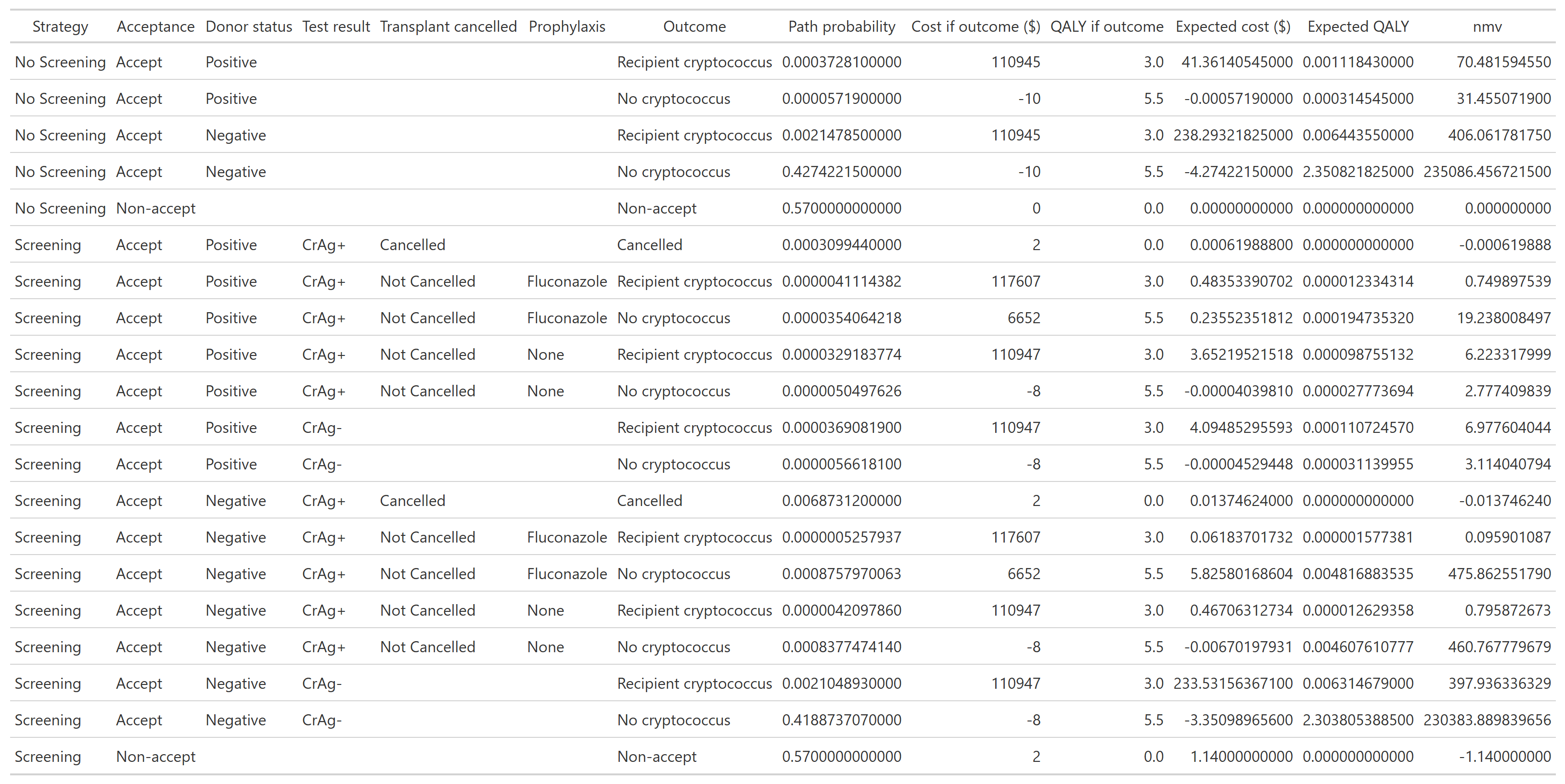Select the 0.5700000000000 probability in last row

click(841, 757)
